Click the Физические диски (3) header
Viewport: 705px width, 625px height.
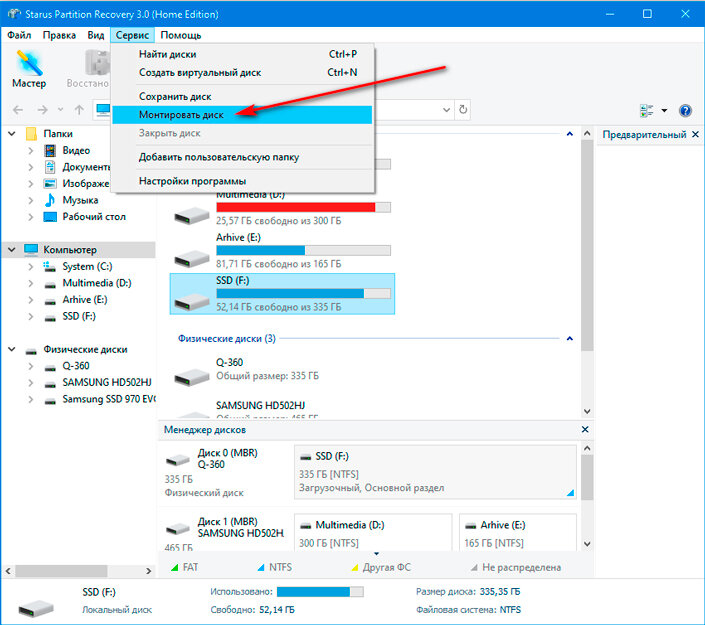(x=227, y=338)
